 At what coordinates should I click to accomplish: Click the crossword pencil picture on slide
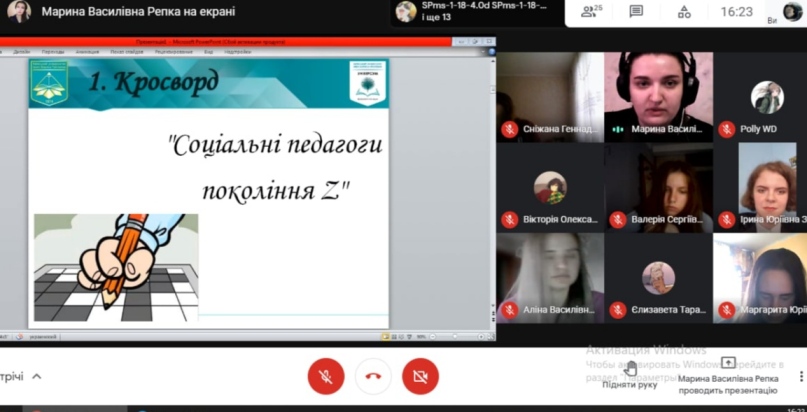click(116, 267)
